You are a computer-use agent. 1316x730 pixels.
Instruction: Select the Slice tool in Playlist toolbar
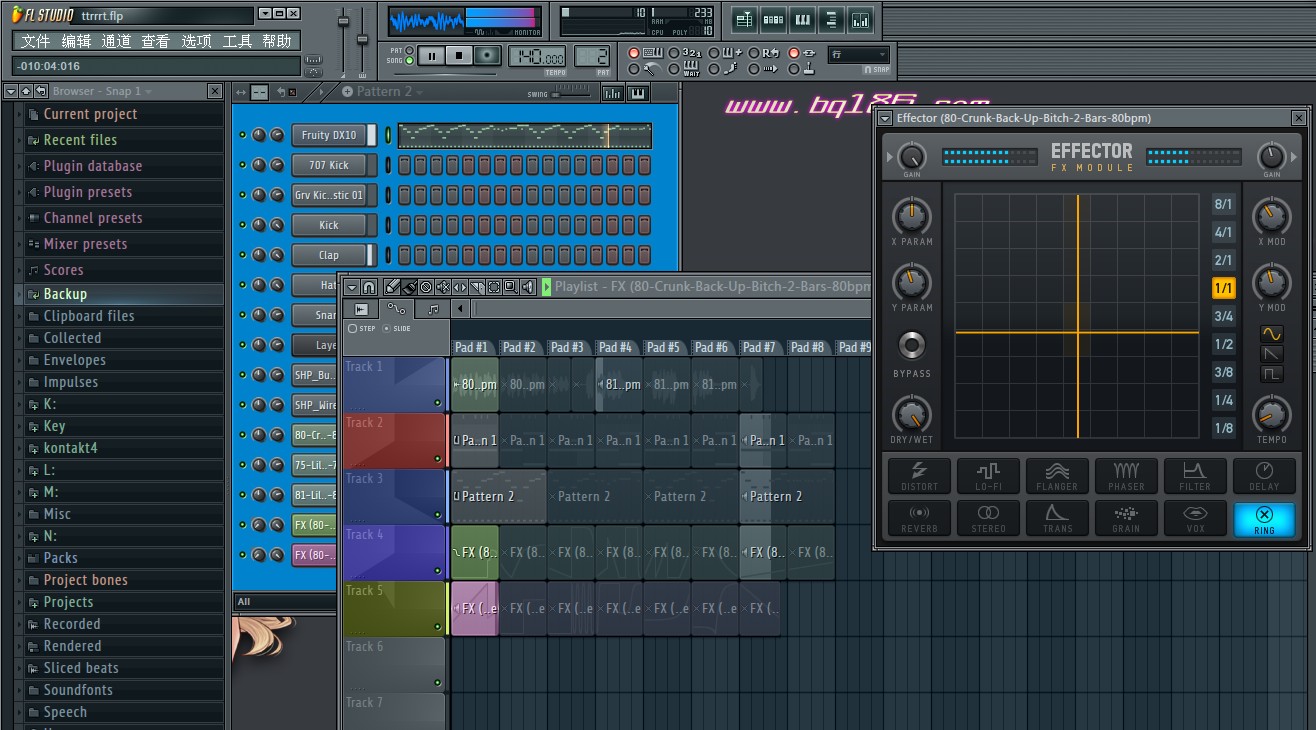pyautogui.click(x=477, y=287)
